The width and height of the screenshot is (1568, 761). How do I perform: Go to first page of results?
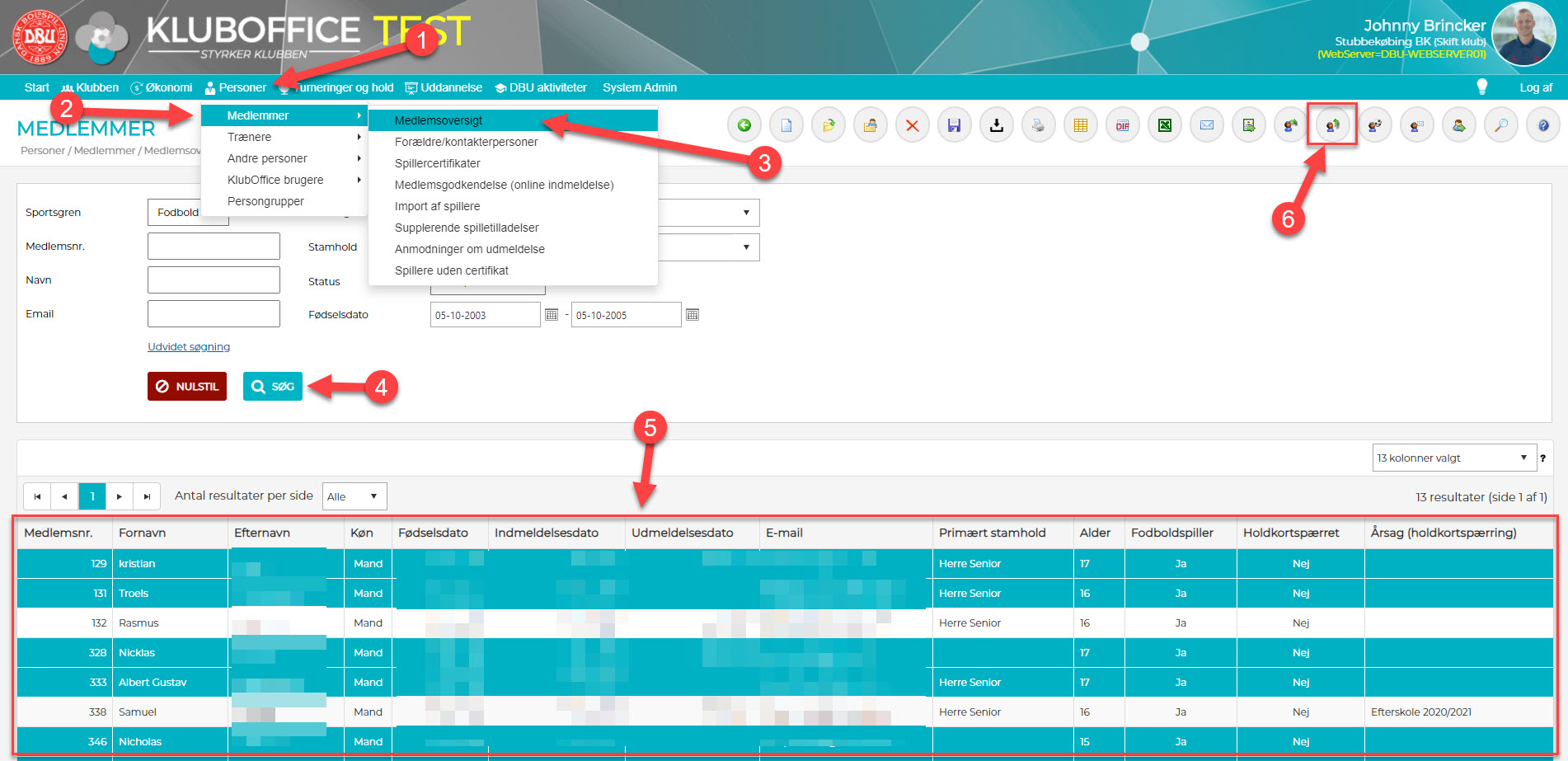(x=37, y=496)
